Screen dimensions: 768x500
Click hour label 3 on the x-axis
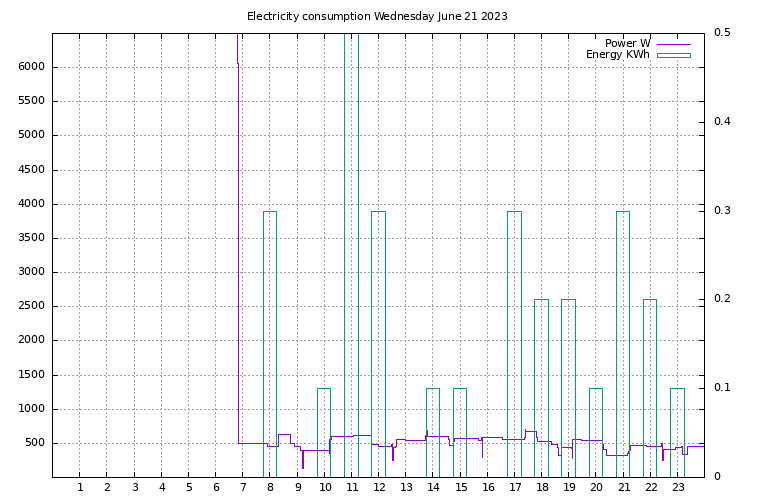coord(135,487)
